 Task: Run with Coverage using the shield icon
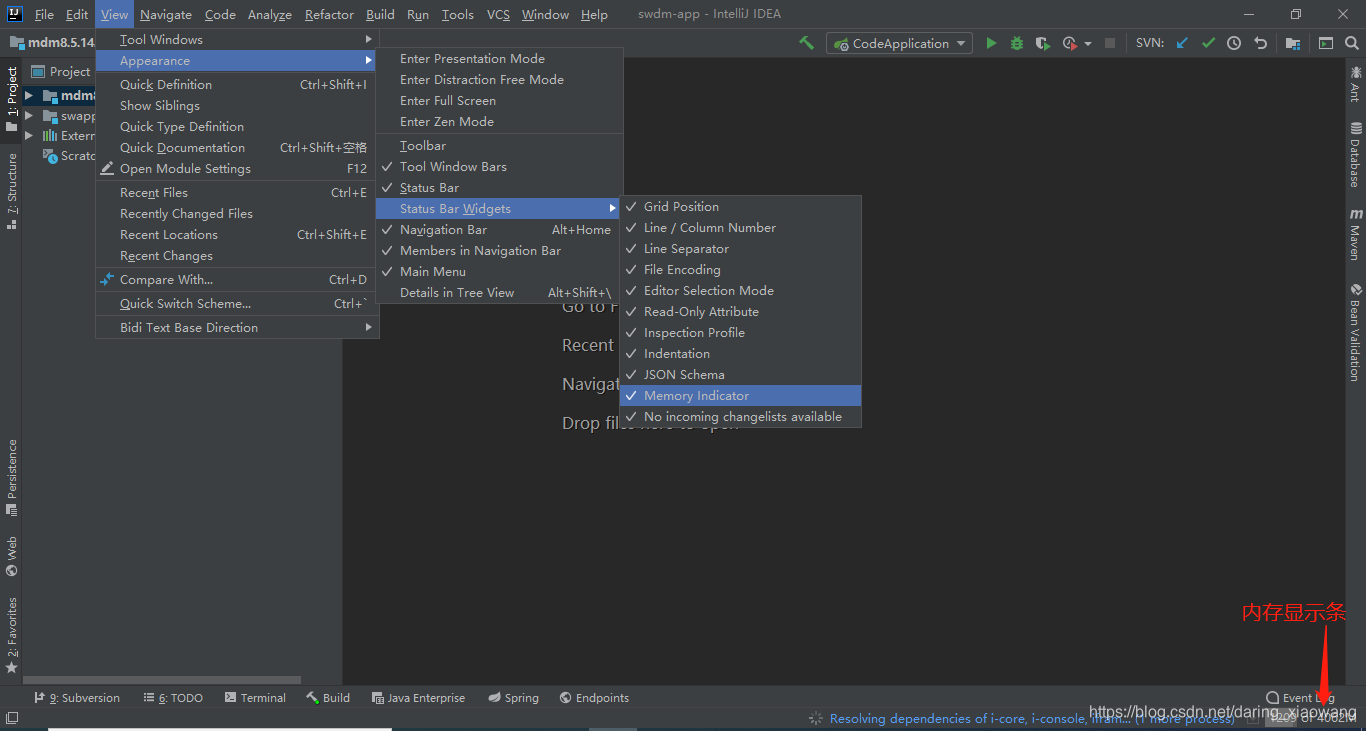point(1043,43)
